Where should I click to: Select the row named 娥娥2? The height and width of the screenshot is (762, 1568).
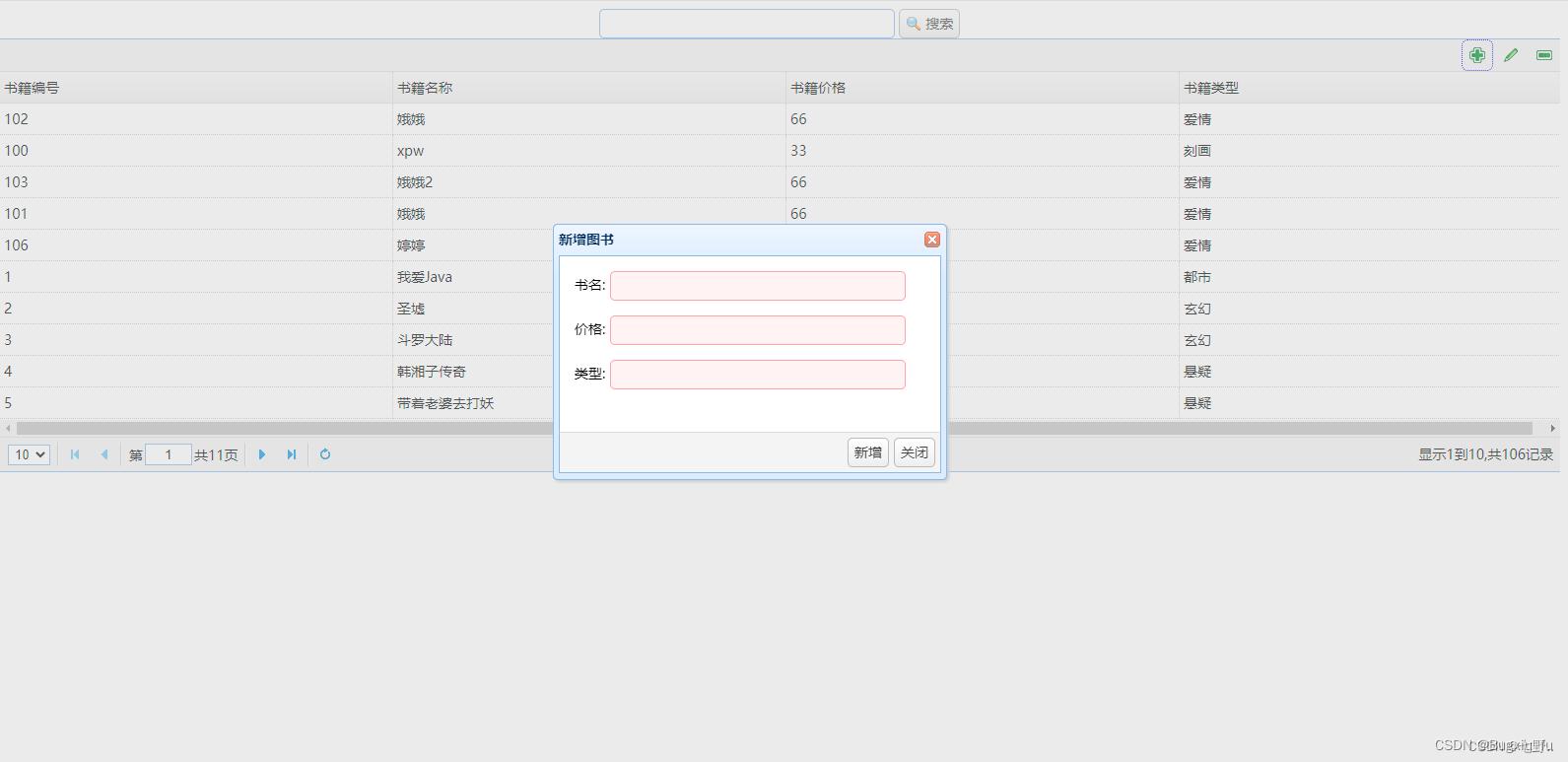[780, 182]
